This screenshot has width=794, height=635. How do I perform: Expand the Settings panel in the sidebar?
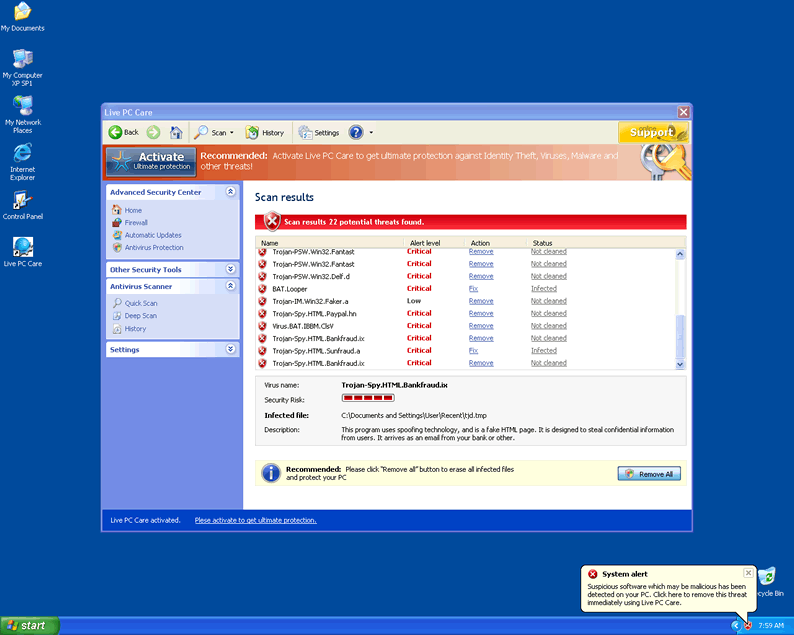[x=231, y=350]
